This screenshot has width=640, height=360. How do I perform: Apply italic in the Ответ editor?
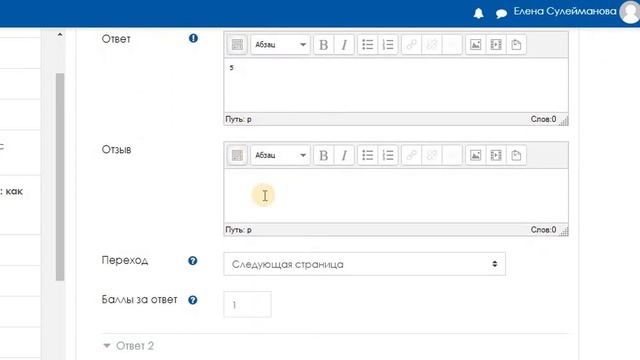344,44
